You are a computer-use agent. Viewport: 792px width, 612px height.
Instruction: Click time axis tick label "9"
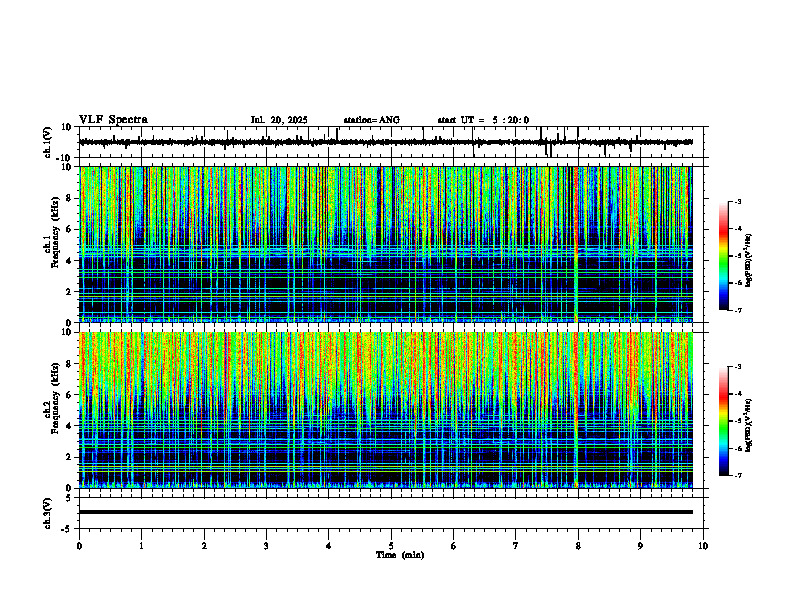pos(640,546)
